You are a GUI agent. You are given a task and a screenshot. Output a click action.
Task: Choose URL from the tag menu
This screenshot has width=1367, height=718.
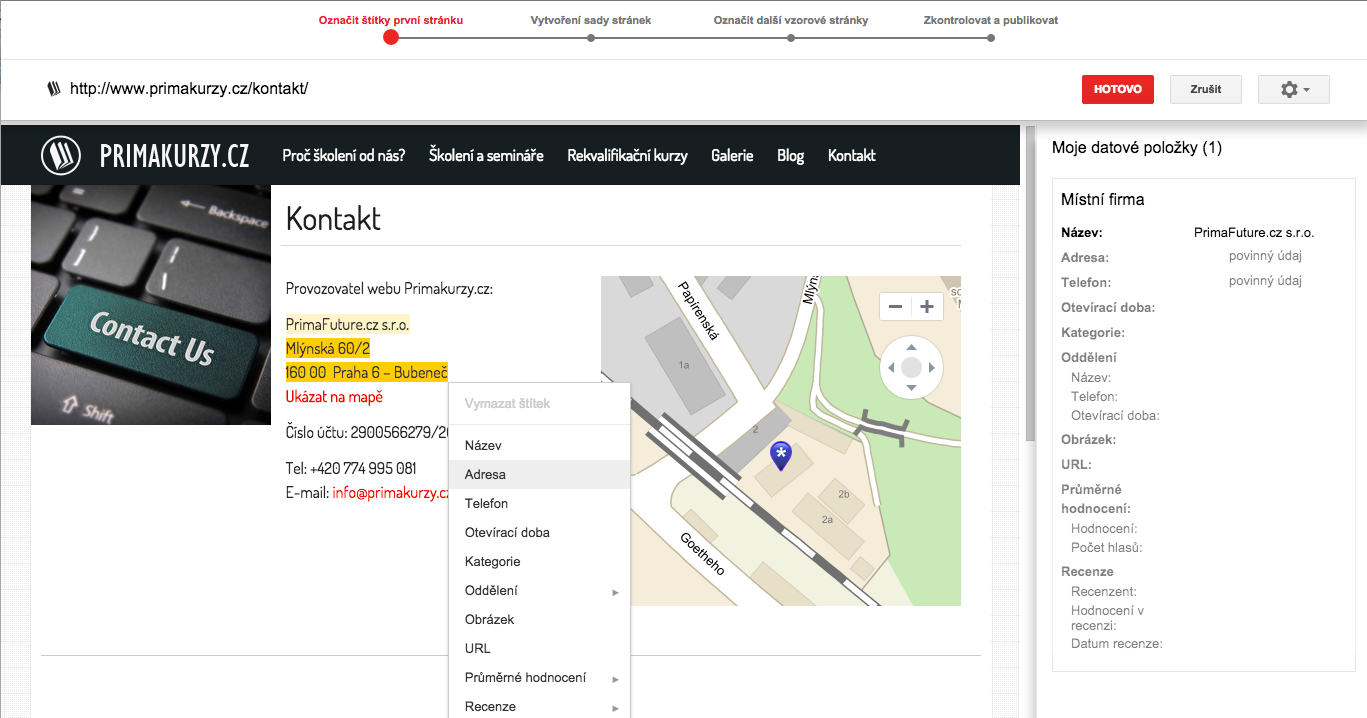[540, 649]
